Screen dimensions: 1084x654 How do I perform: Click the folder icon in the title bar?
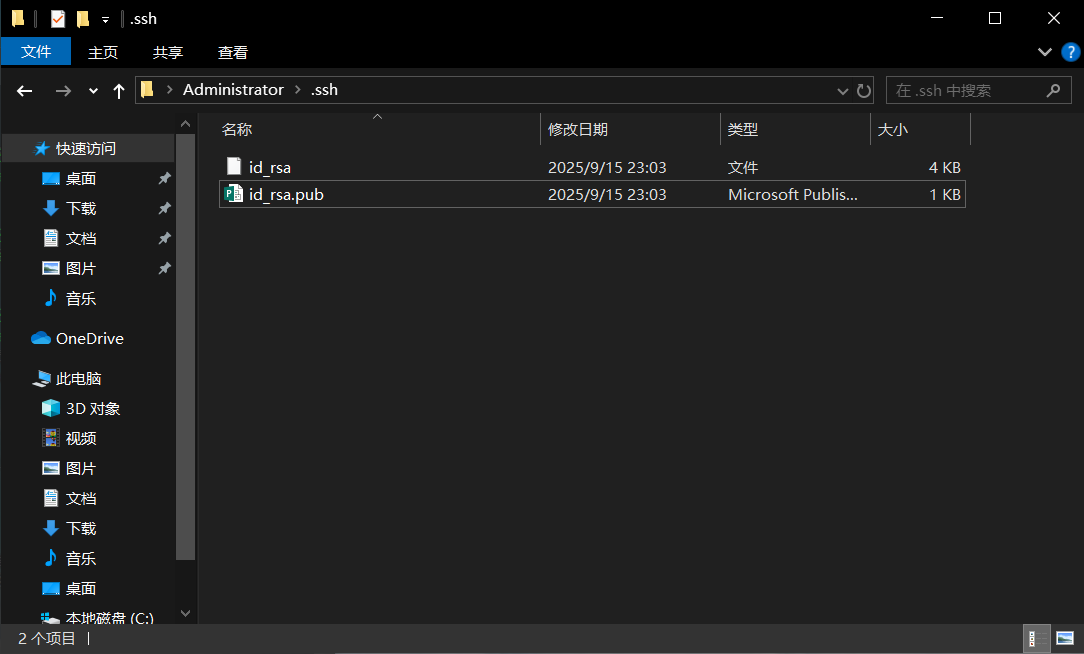19,19
